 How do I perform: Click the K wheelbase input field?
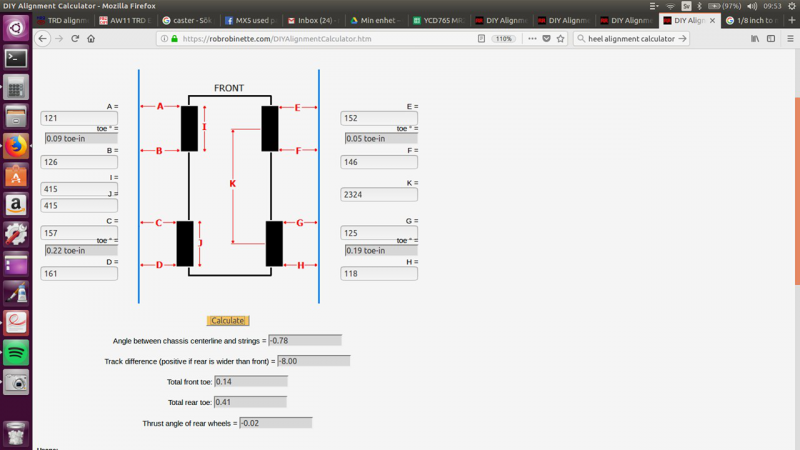point(379,194)
